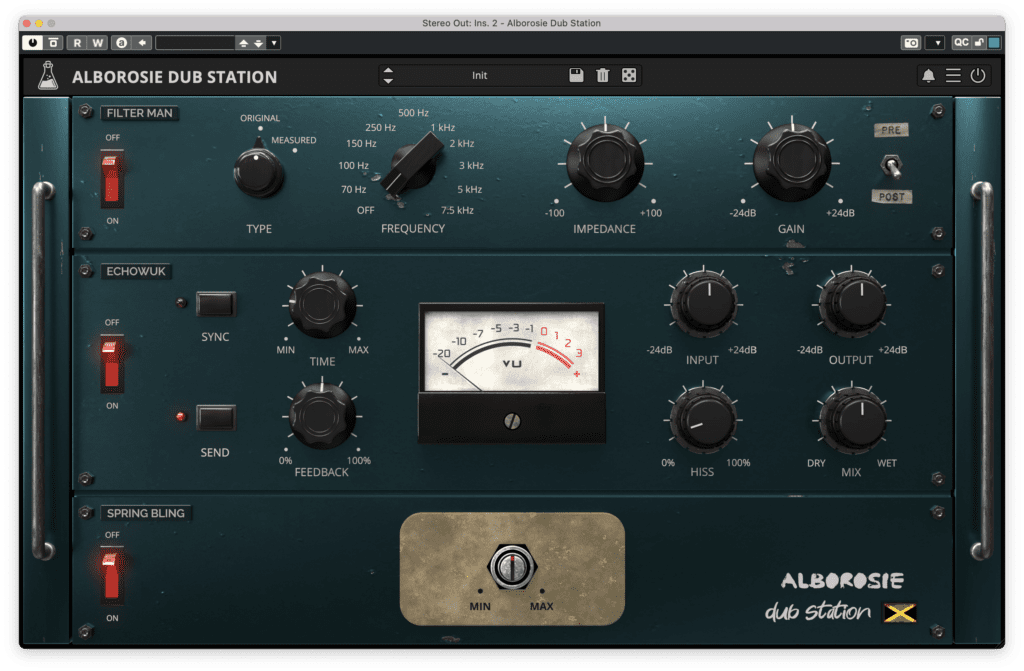
Task: Click the automation 'a' circle icon
Action: (x=121, y=43)
